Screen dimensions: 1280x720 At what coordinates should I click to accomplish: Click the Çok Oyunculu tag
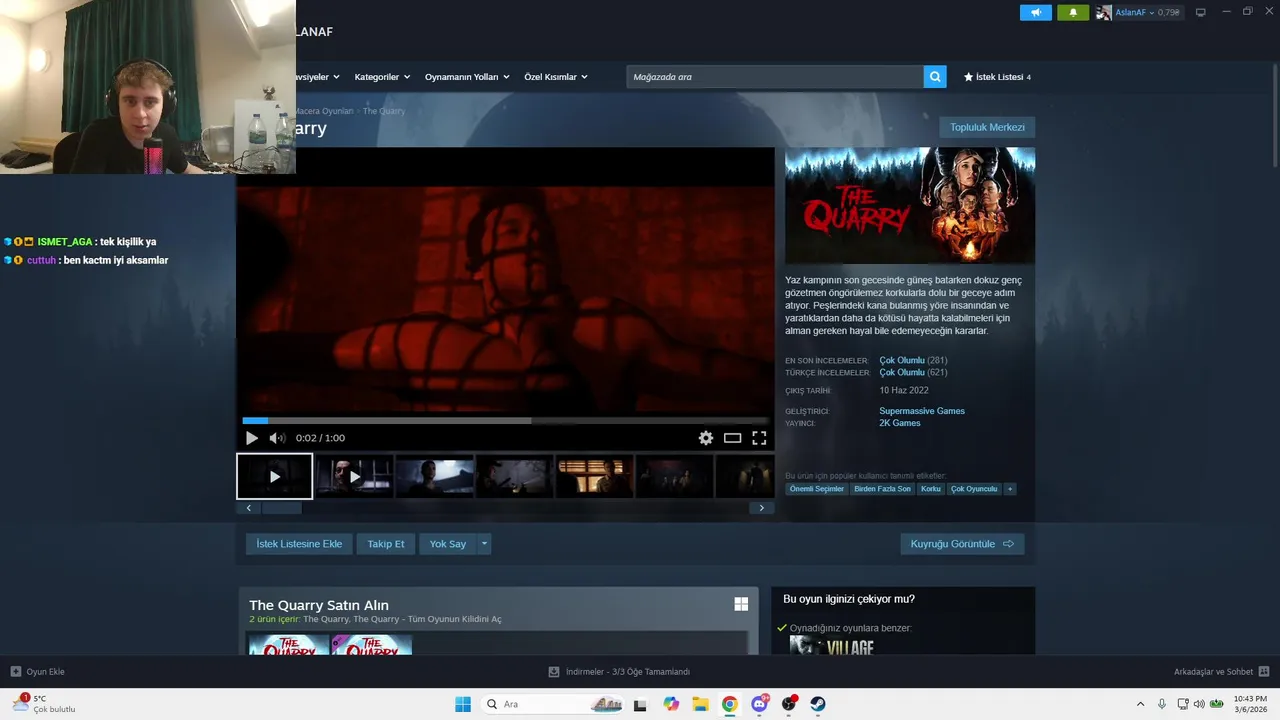(x=974, y=489)
